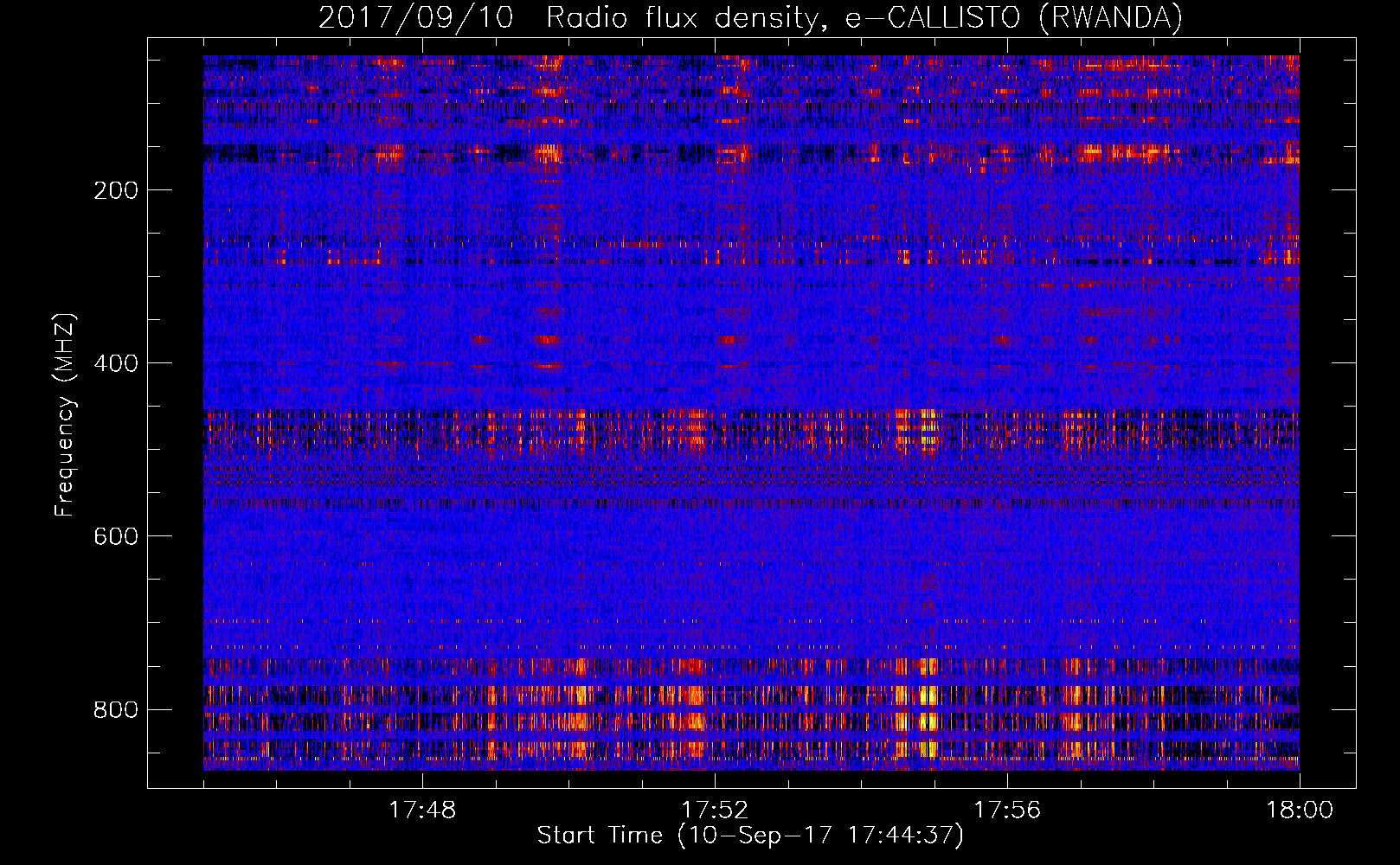
Task: Select the 800 frequency tick label
Action: coord(116,709)
